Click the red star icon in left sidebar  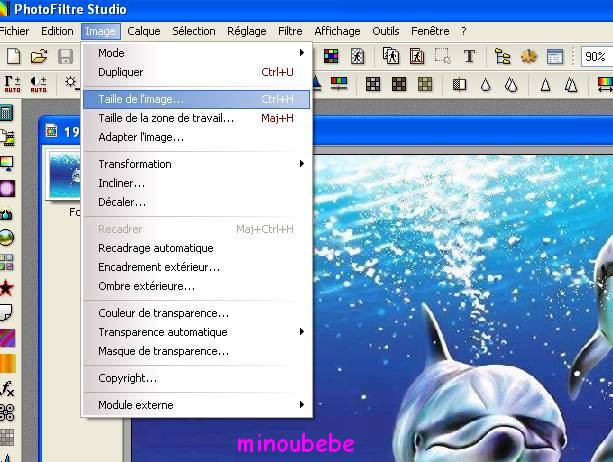(8, 288)
